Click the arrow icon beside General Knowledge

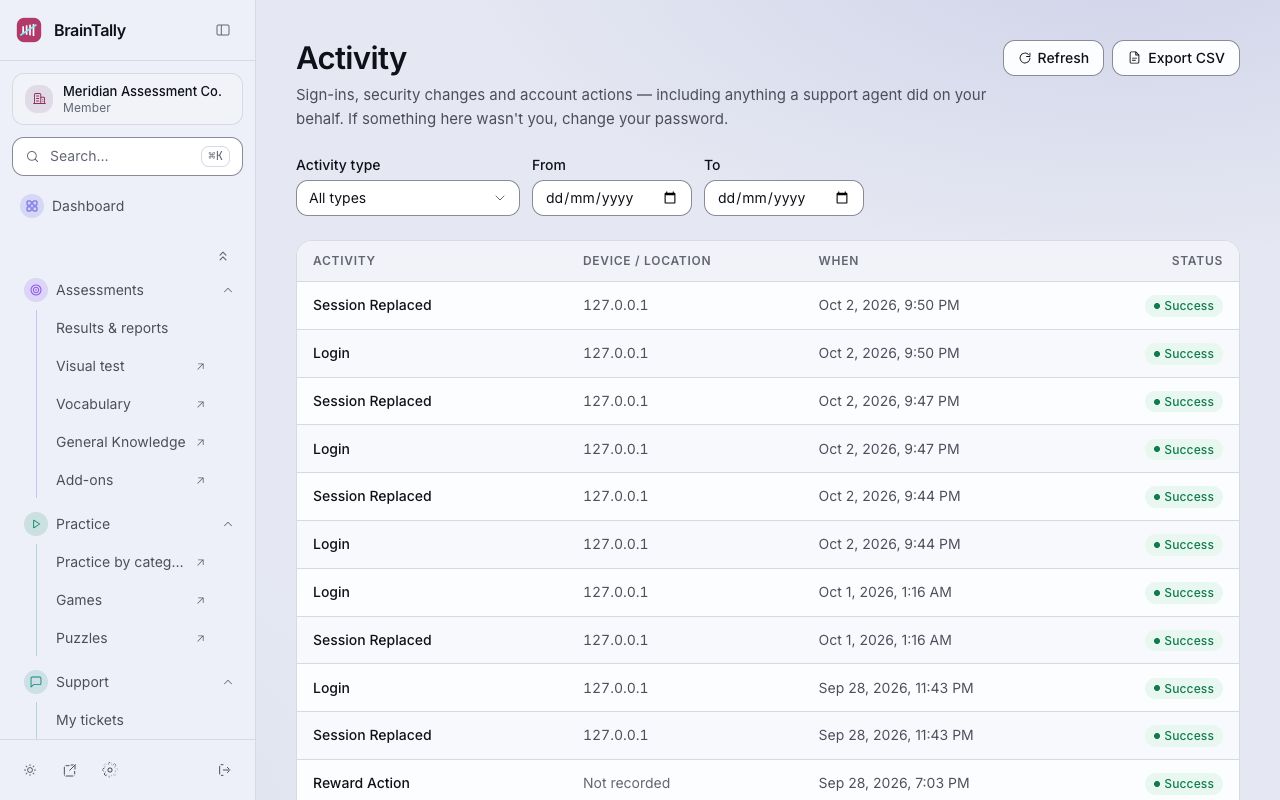point(201,442)
